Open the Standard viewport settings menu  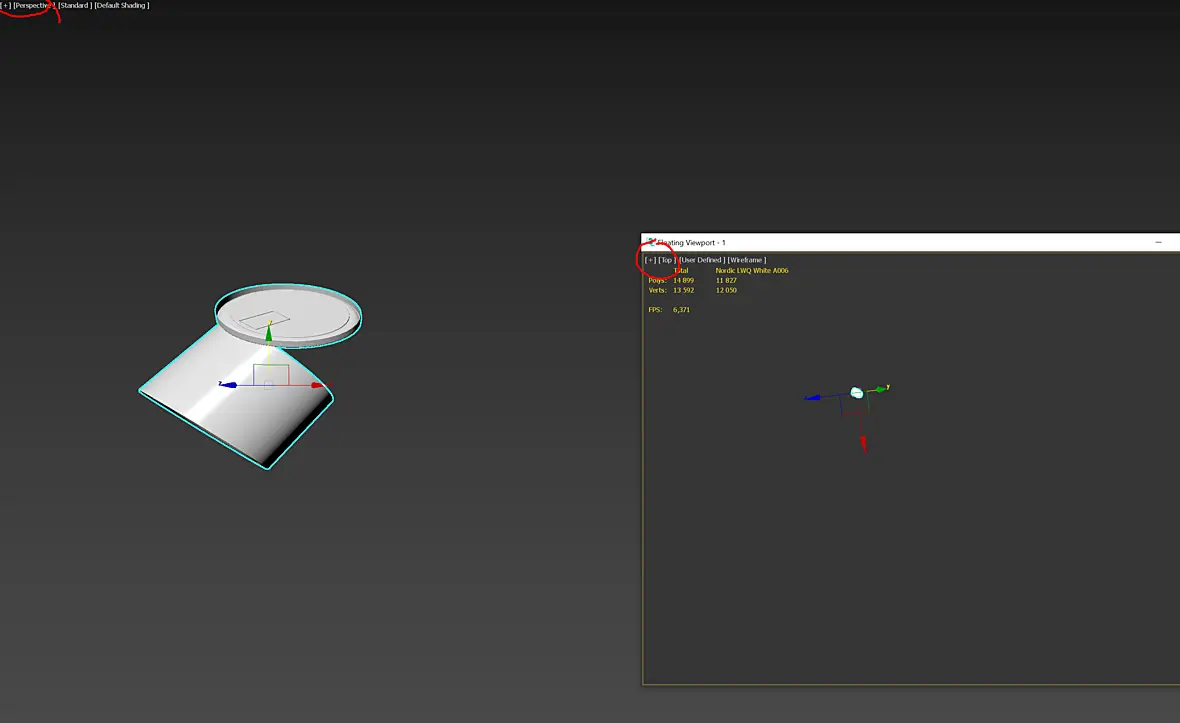click(75, 5)
